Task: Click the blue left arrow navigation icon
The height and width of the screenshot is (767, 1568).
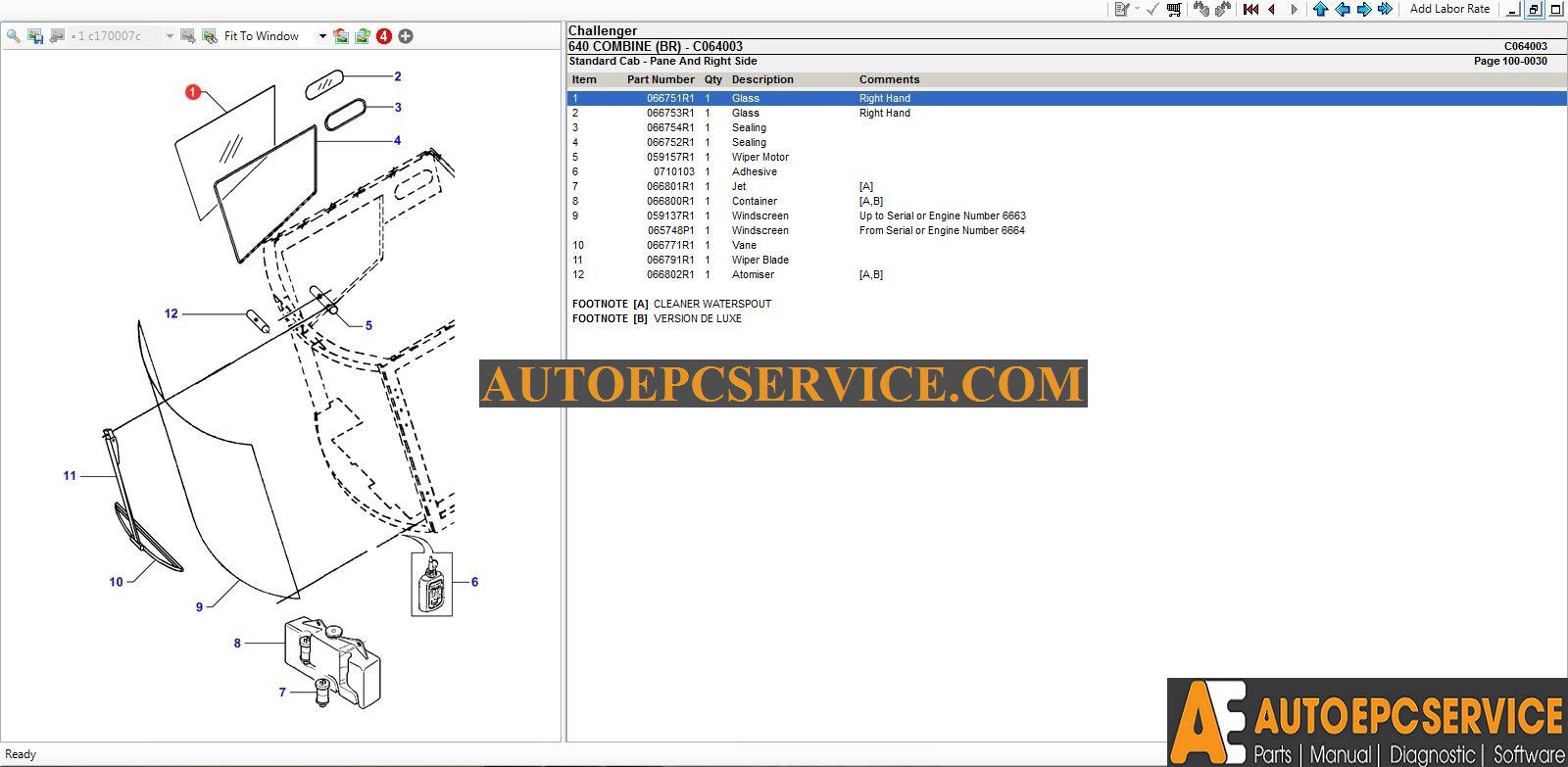Action: [1343, 9]
